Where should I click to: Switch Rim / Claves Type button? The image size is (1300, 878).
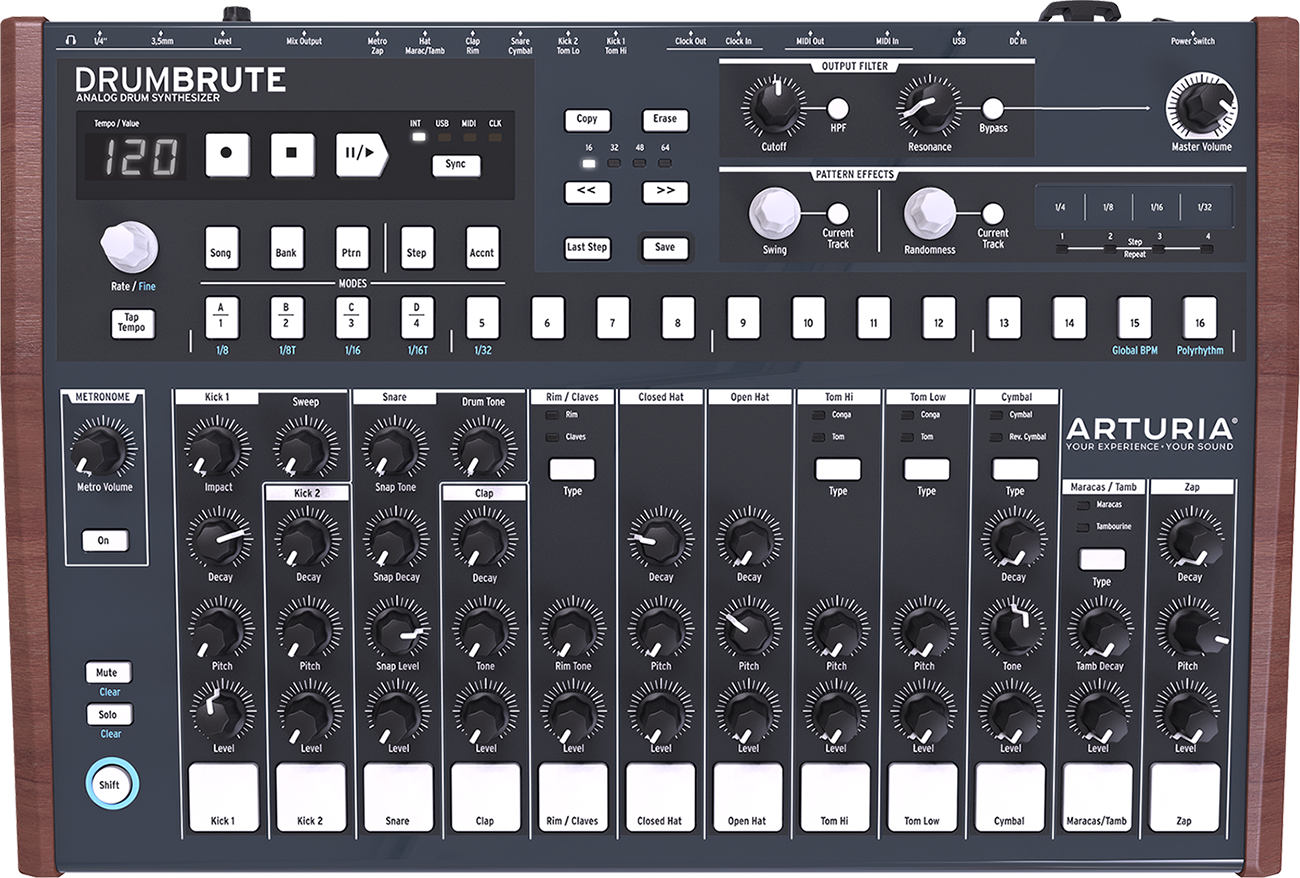pos(572,469)
